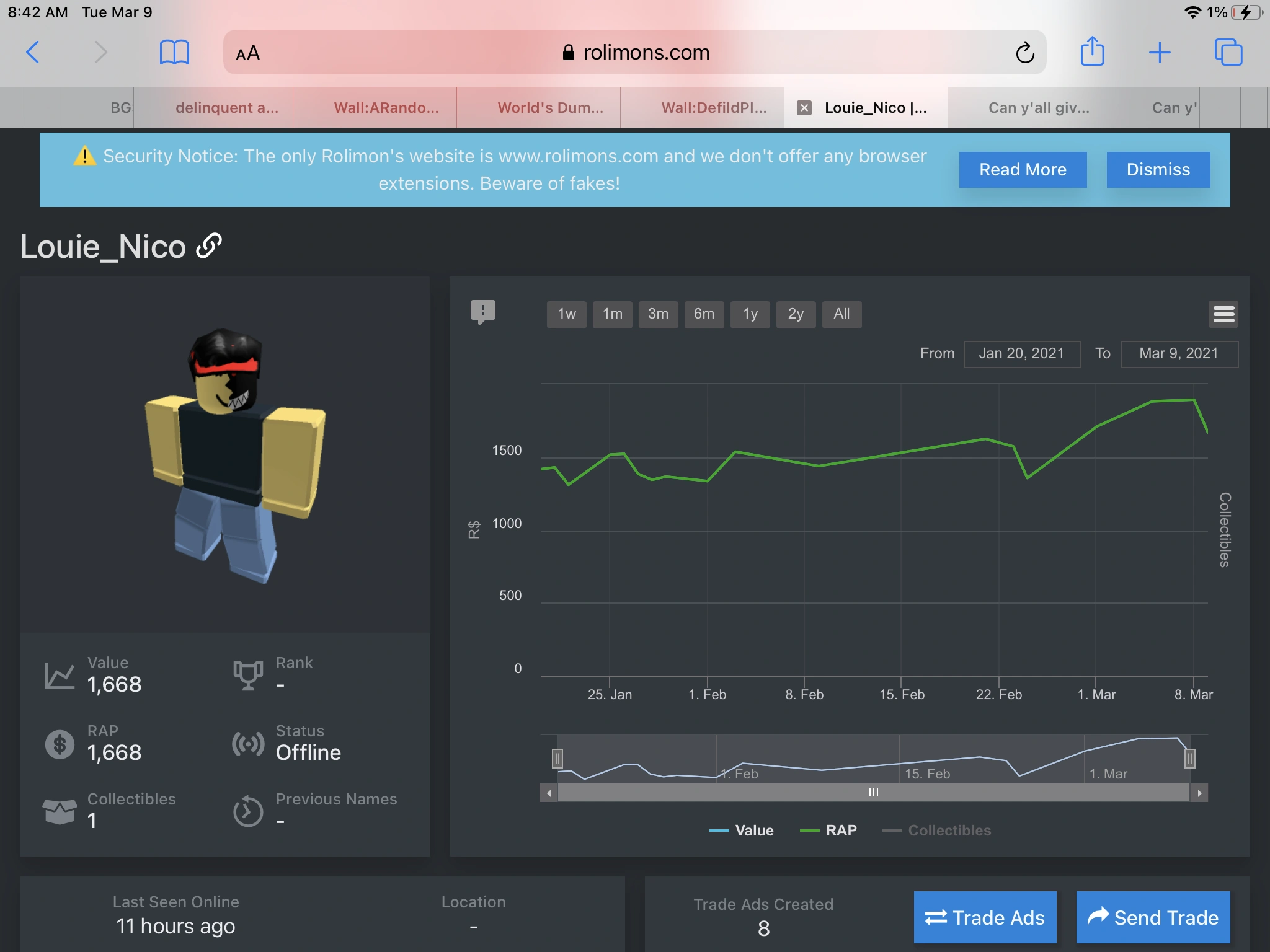1270x952 pixels.
Task: Open the iPad share sheet
Action: pyautogui.click(x=1093, y=52)
